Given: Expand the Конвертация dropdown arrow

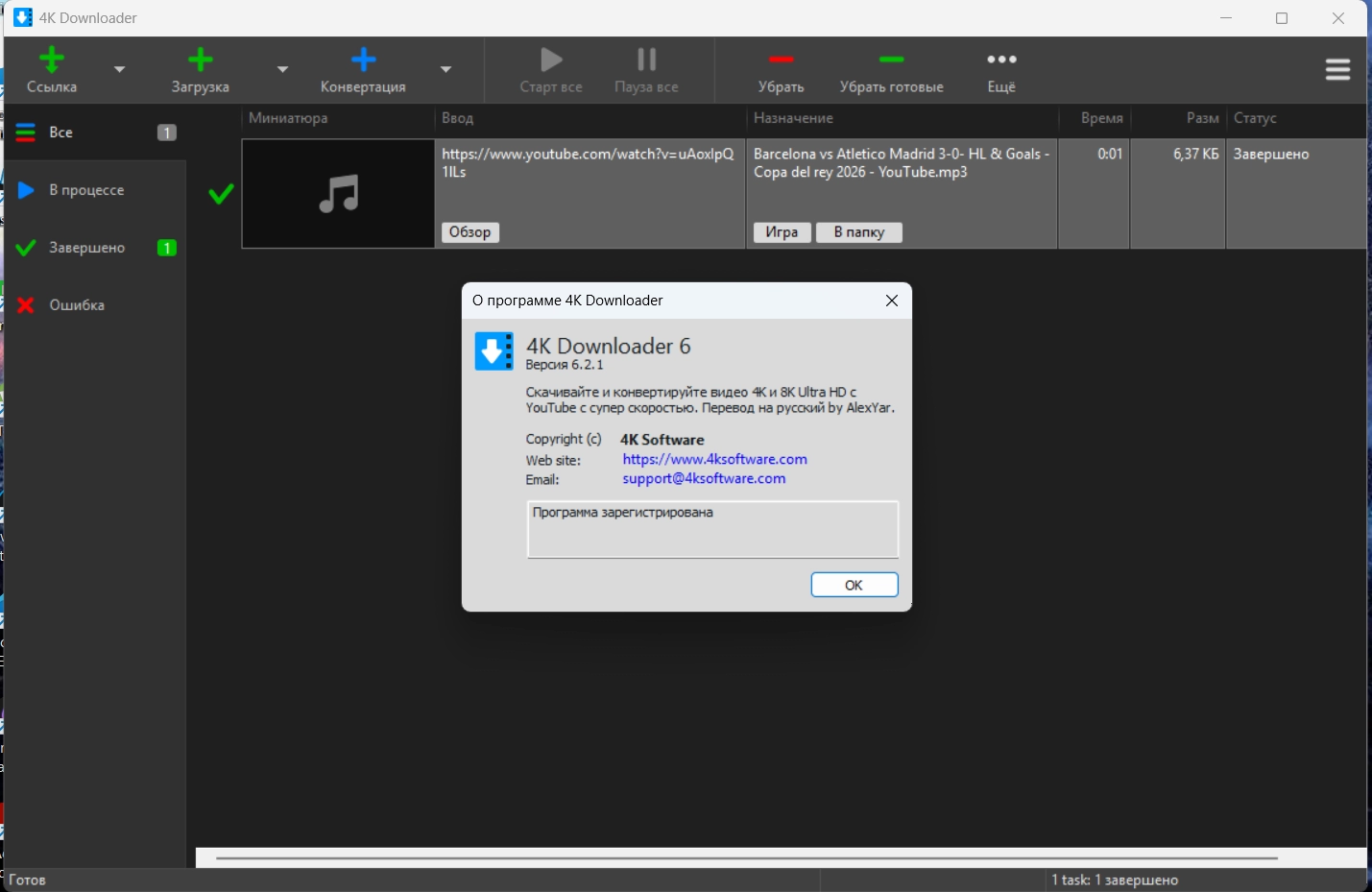Looking at the screenshot, I should point(445,69).
